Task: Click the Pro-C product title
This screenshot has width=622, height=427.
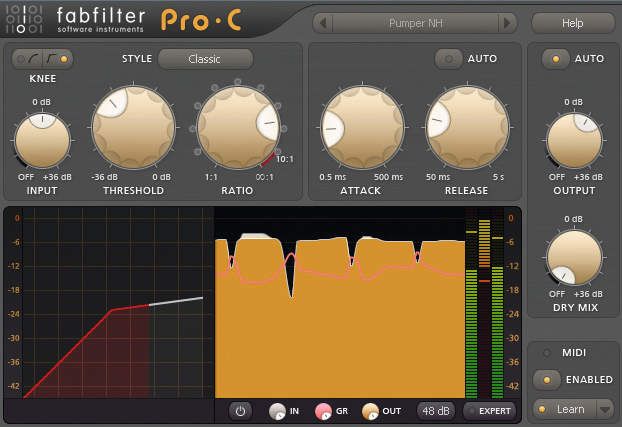Action: (201, 20)
